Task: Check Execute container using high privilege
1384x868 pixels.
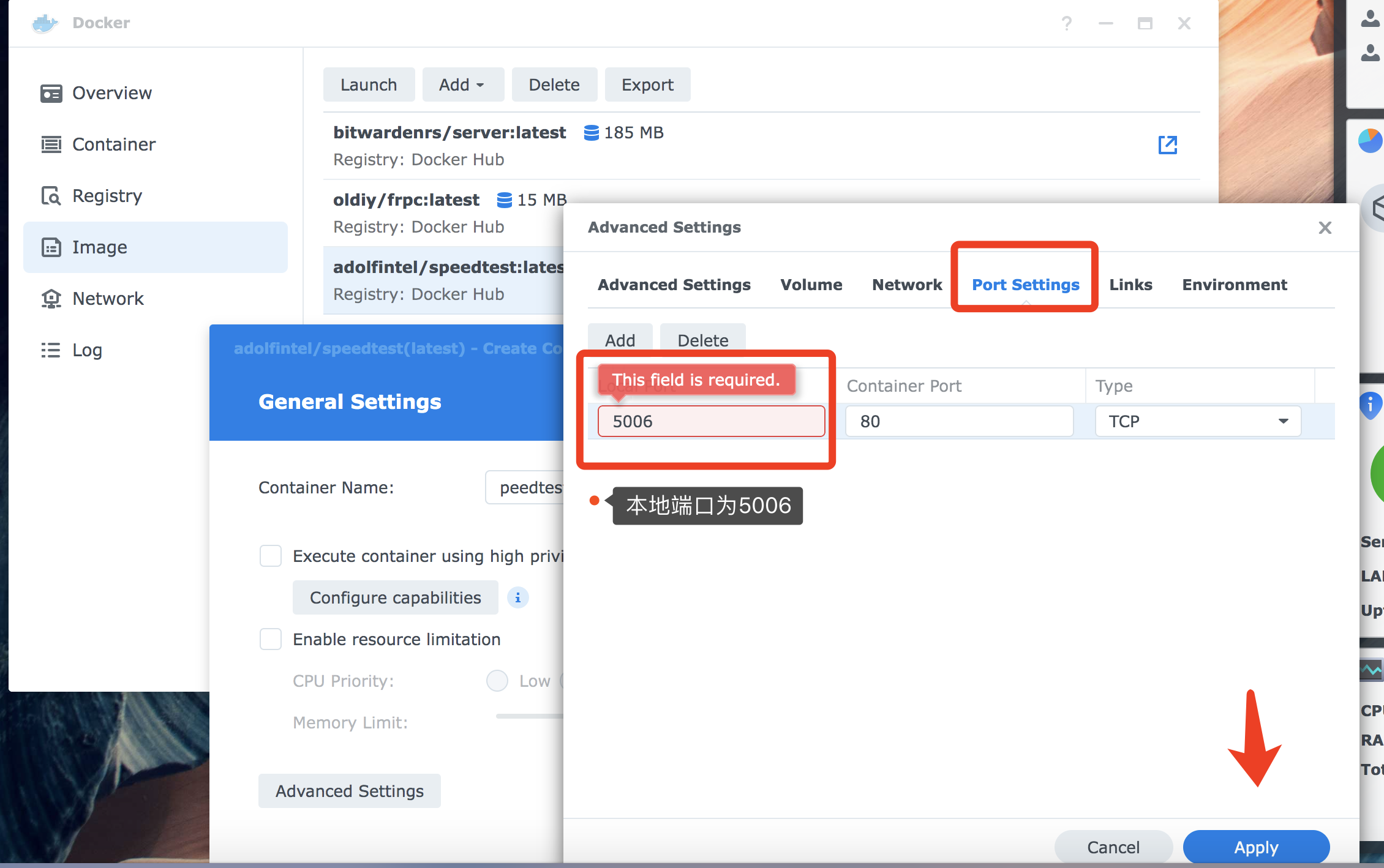Action: [x=270, y=556]
